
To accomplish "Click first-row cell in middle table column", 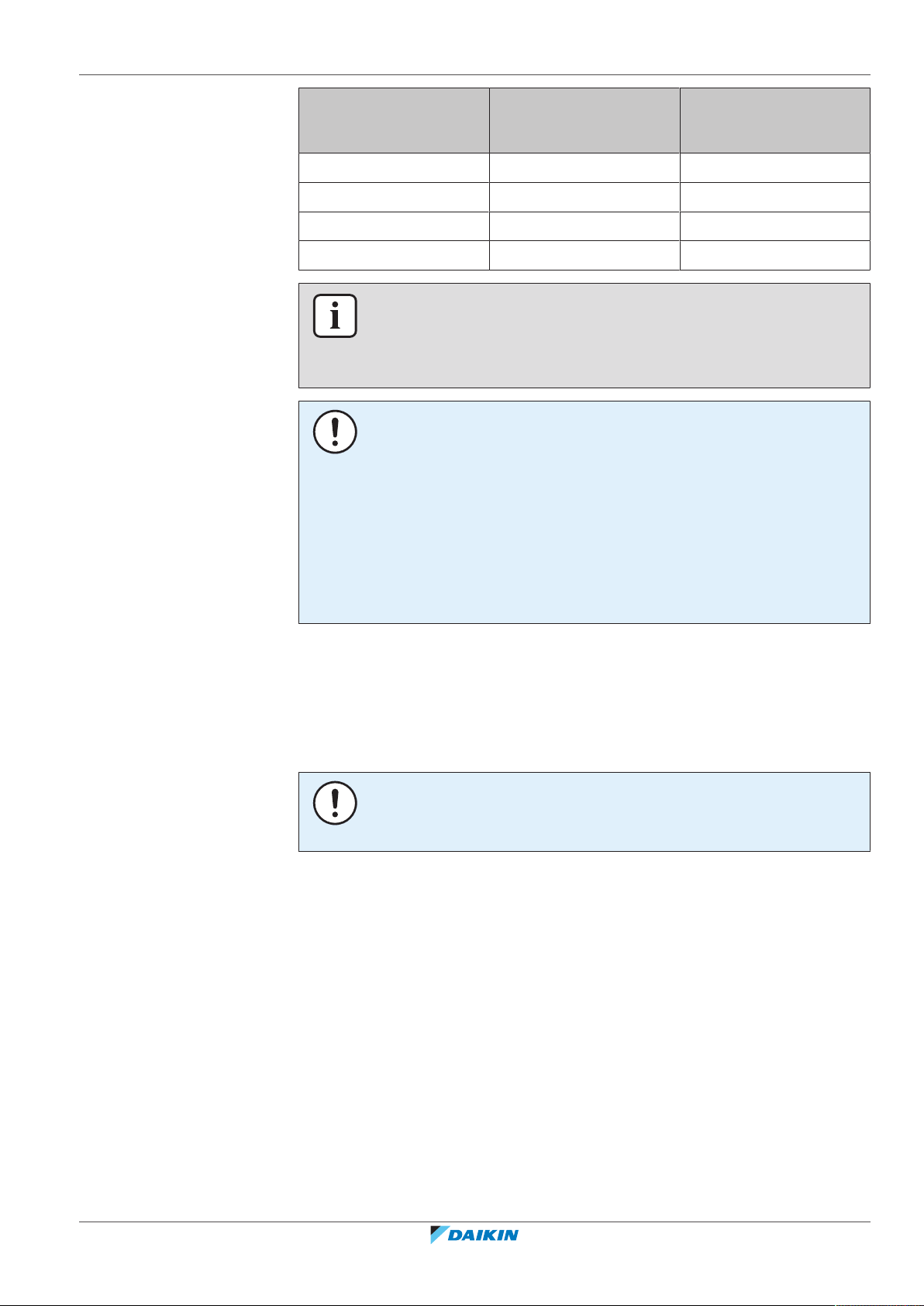I will 584,167.
